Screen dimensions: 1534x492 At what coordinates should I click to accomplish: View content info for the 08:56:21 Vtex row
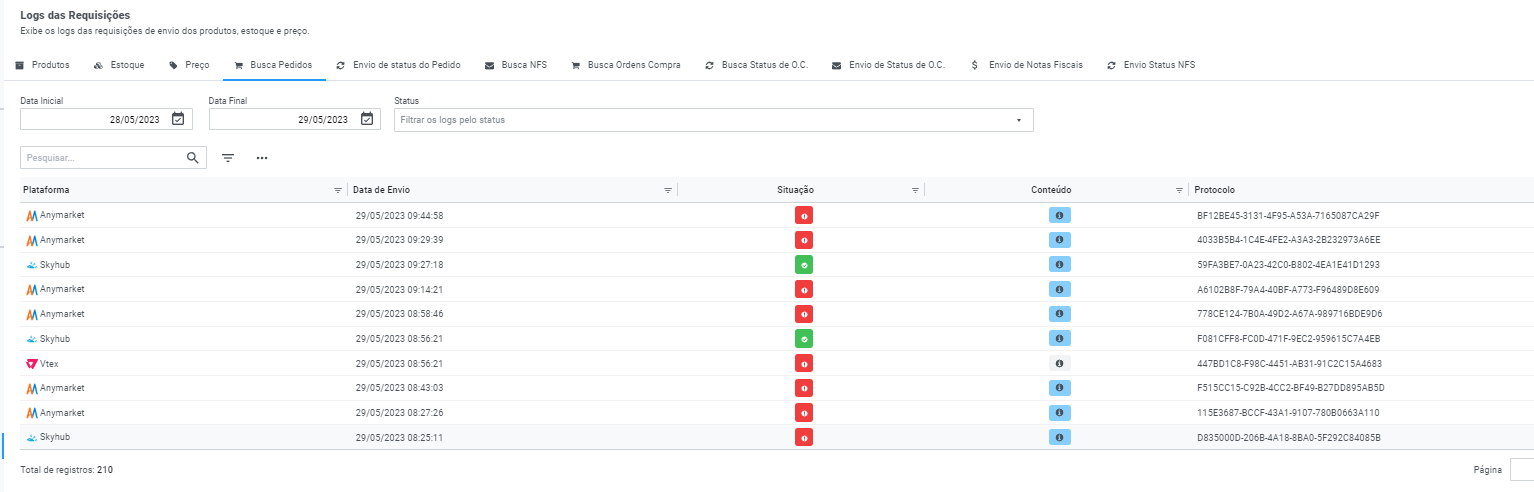point(1060,363)
